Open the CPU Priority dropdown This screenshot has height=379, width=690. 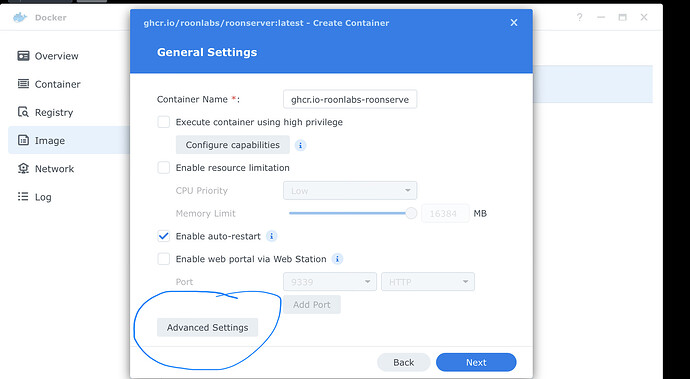(350, 191)
